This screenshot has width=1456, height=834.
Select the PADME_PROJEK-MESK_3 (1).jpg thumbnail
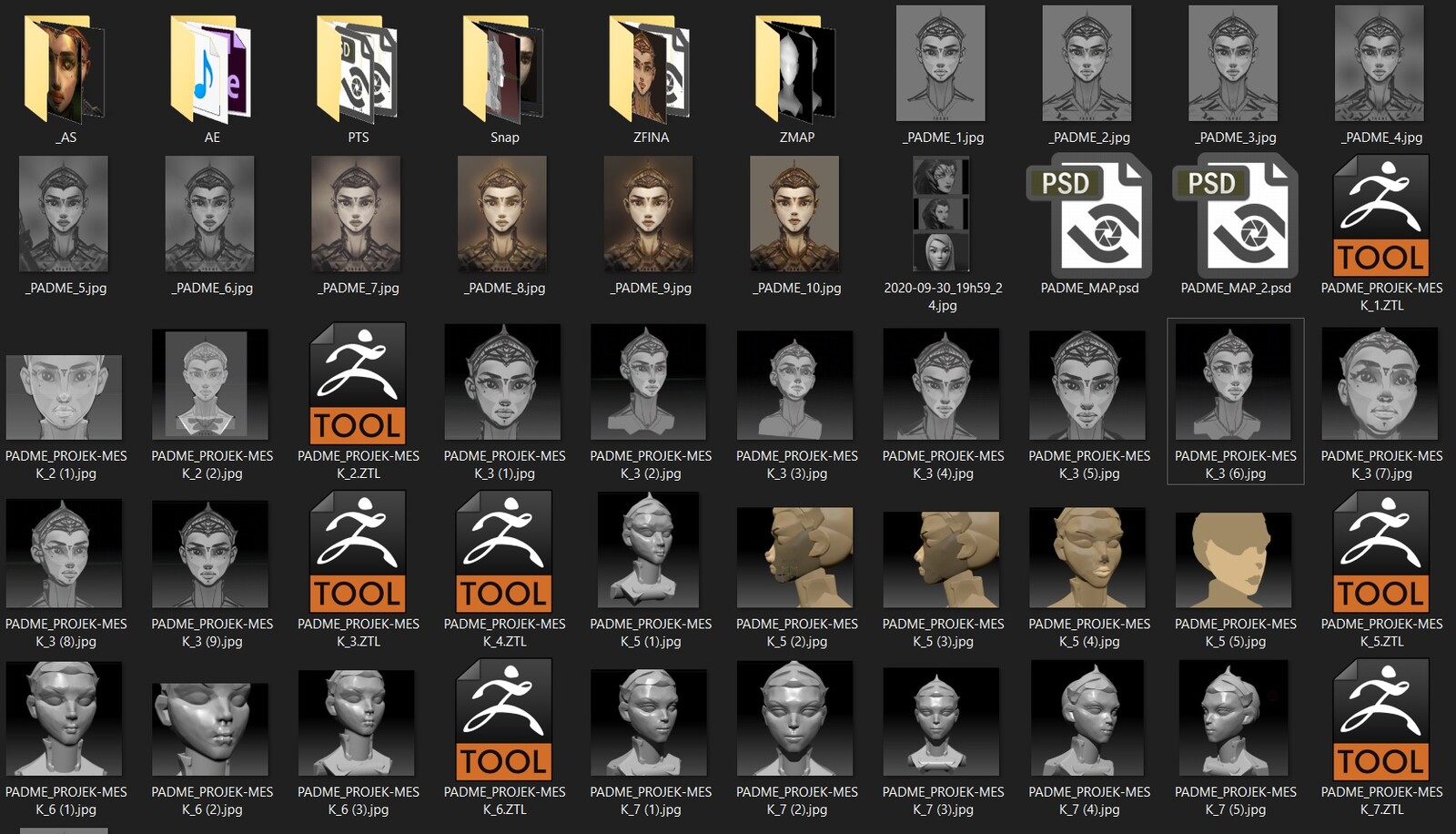502,382
